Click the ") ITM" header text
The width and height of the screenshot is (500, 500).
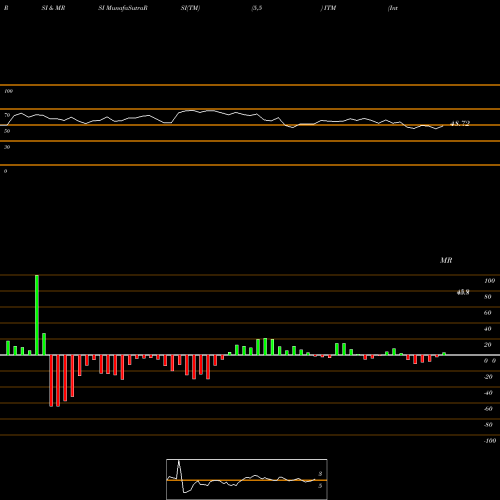pyautogui.click(x=328, y=8)
